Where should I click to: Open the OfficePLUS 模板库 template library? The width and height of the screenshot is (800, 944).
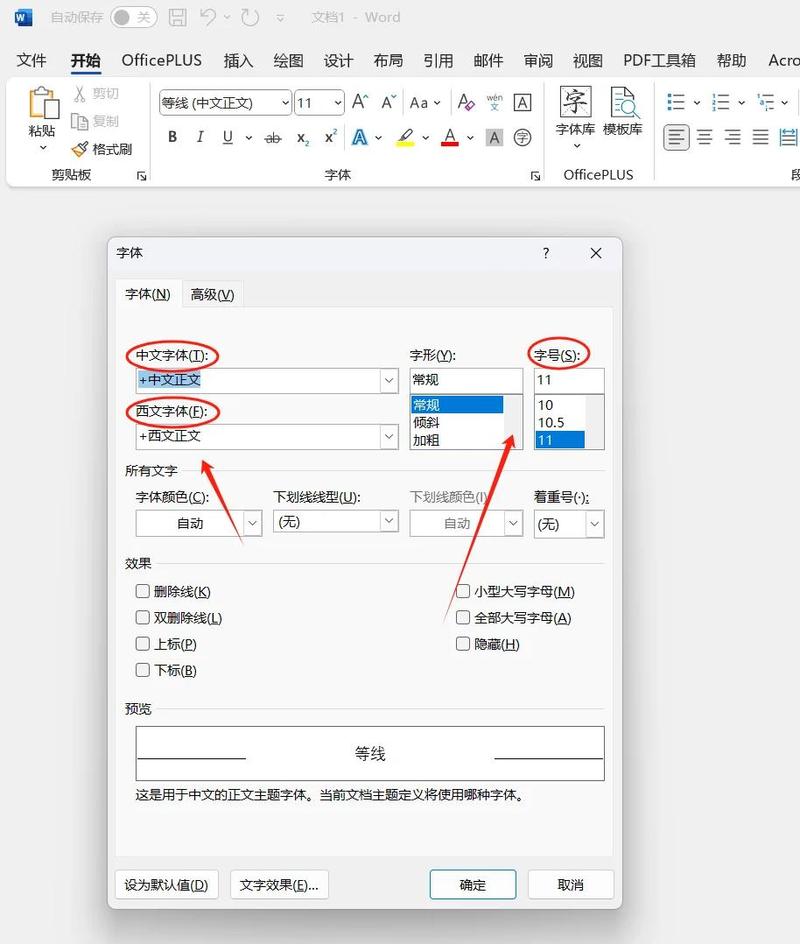(622, 112)
